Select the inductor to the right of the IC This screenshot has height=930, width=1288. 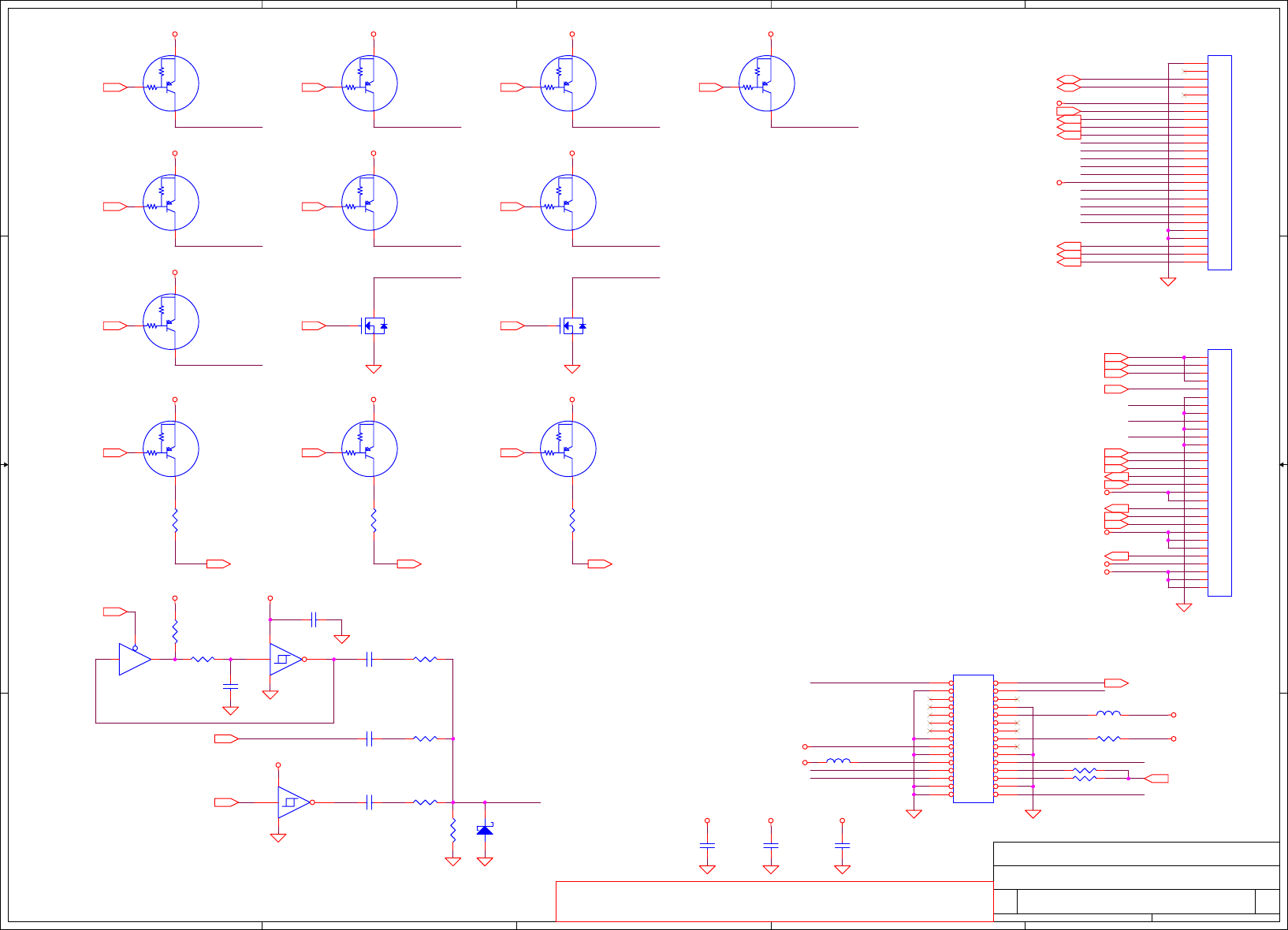click(x=1108, y=714)
